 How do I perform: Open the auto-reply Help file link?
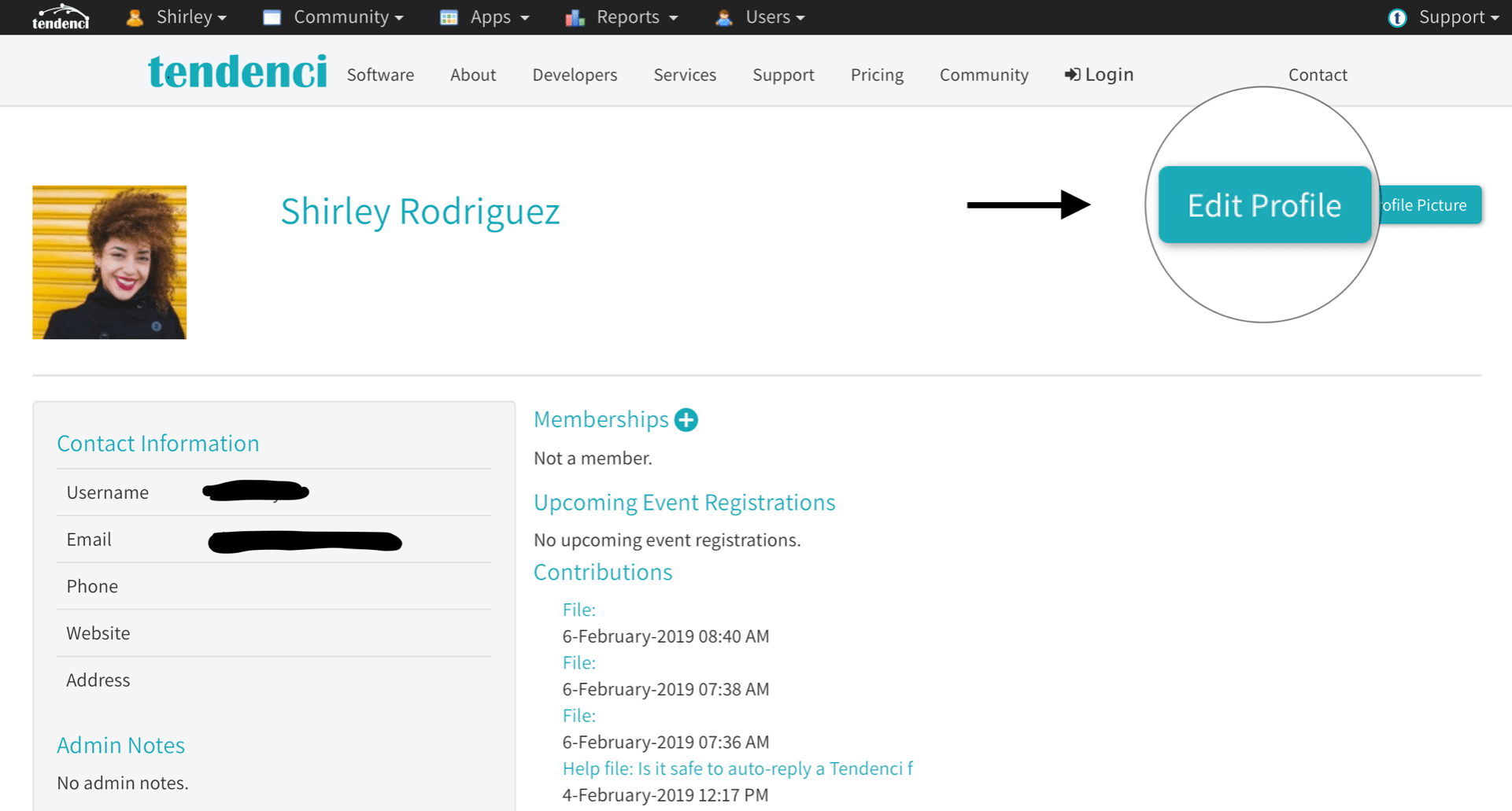(x=738, y=769)
